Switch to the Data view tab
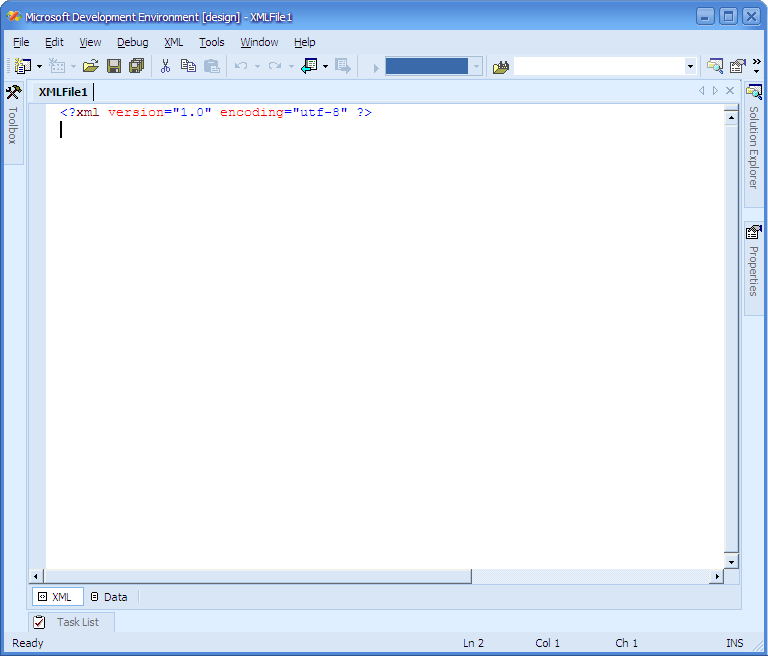The image size is (768, 656). (109, 597)
